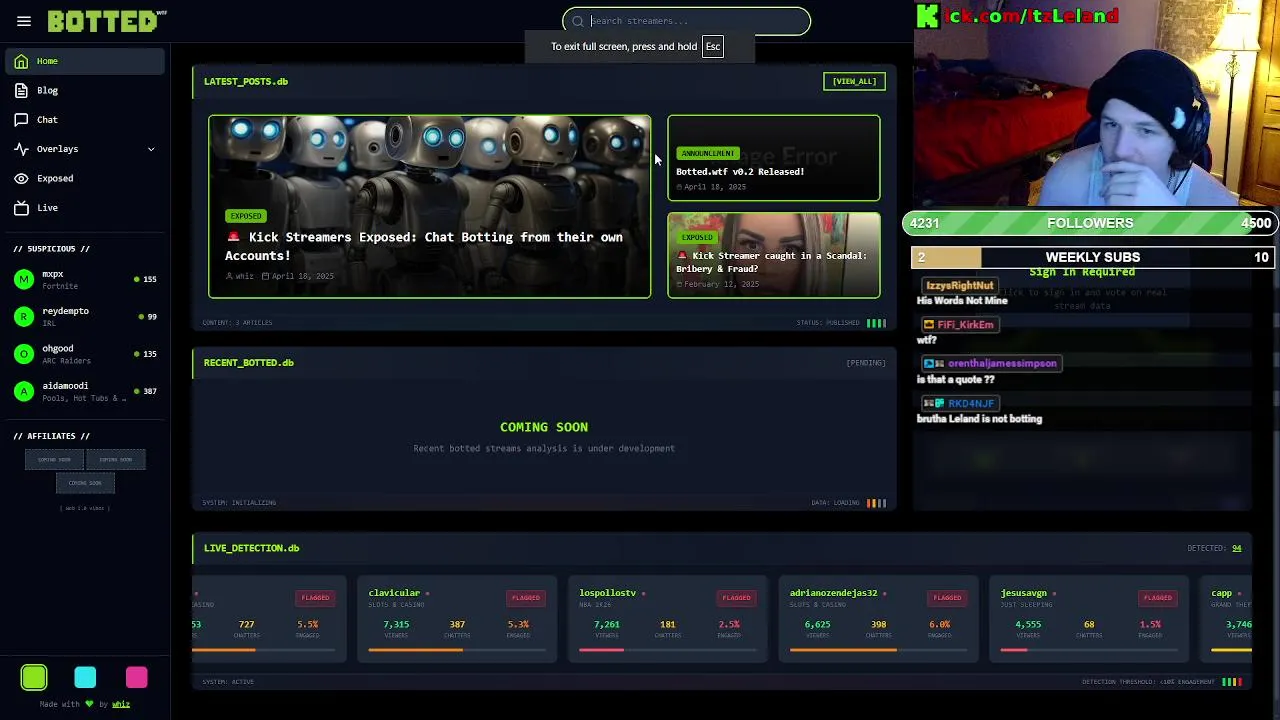Screen dimensions: 1280x720
Task: Select reydempto IRL suspicious streamer
Action: [x=85, y=316]
